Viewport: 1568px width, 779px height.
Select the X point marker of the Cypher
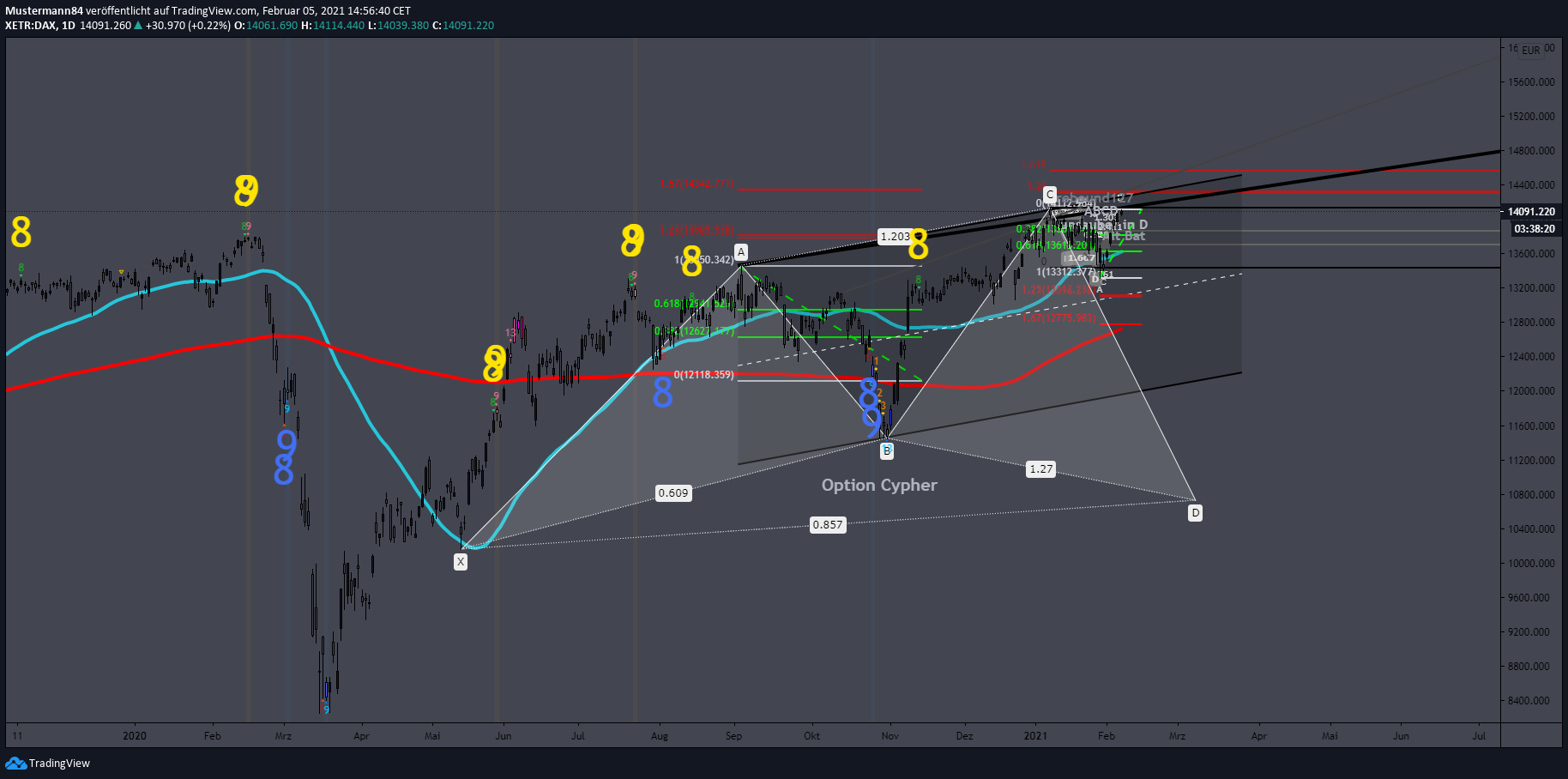click(461, 562)
